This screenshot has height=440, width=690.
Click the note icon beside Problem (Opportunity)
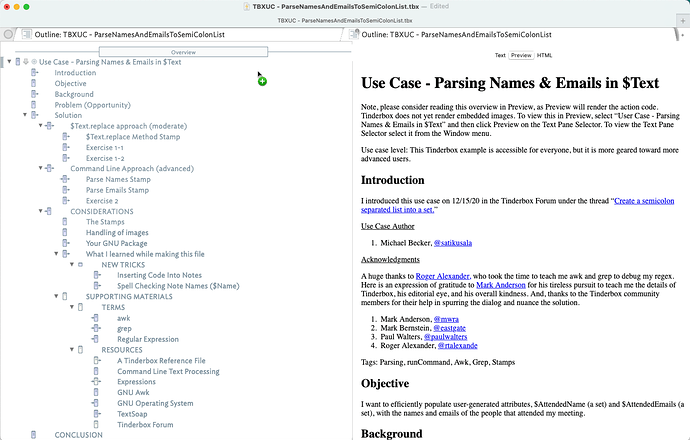(x=34, y=105)
